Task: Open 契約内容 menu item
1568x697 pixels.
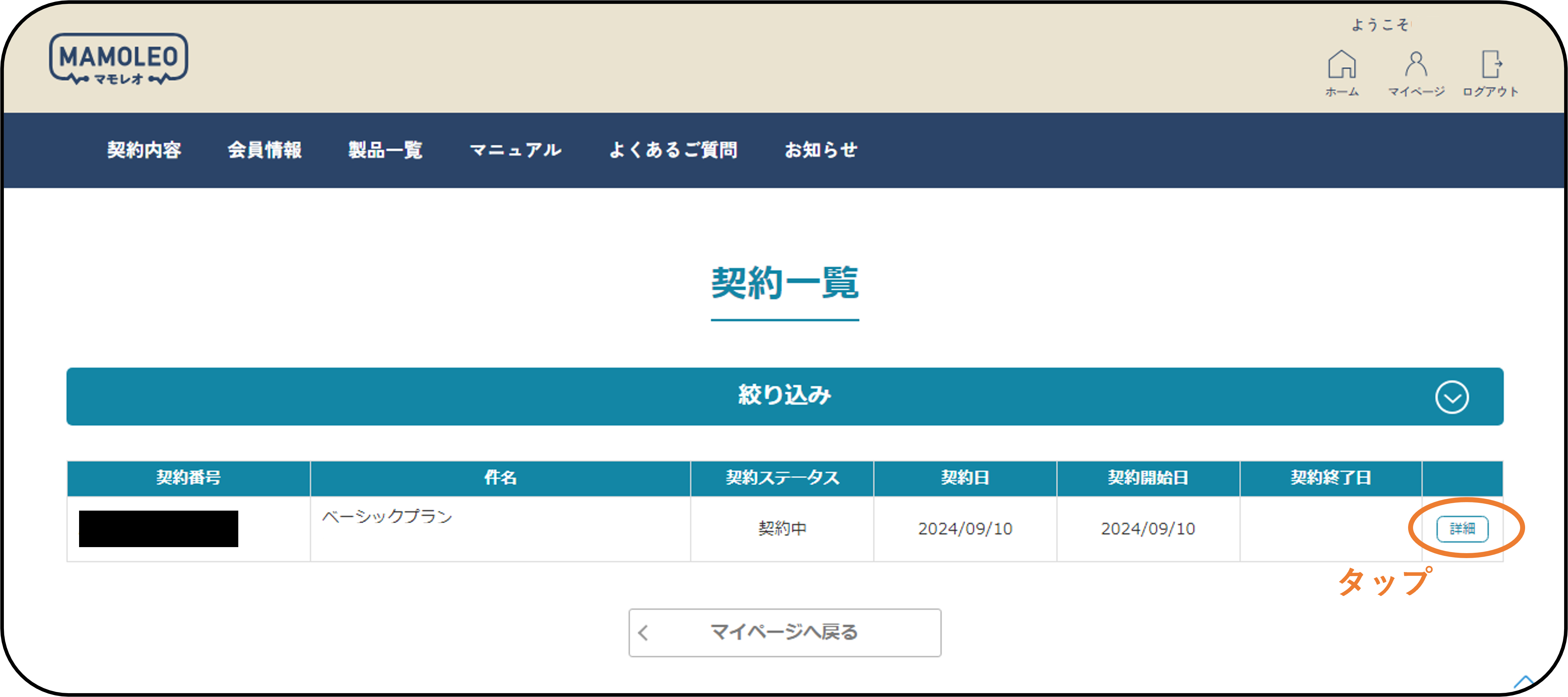Action: (144, 150)
